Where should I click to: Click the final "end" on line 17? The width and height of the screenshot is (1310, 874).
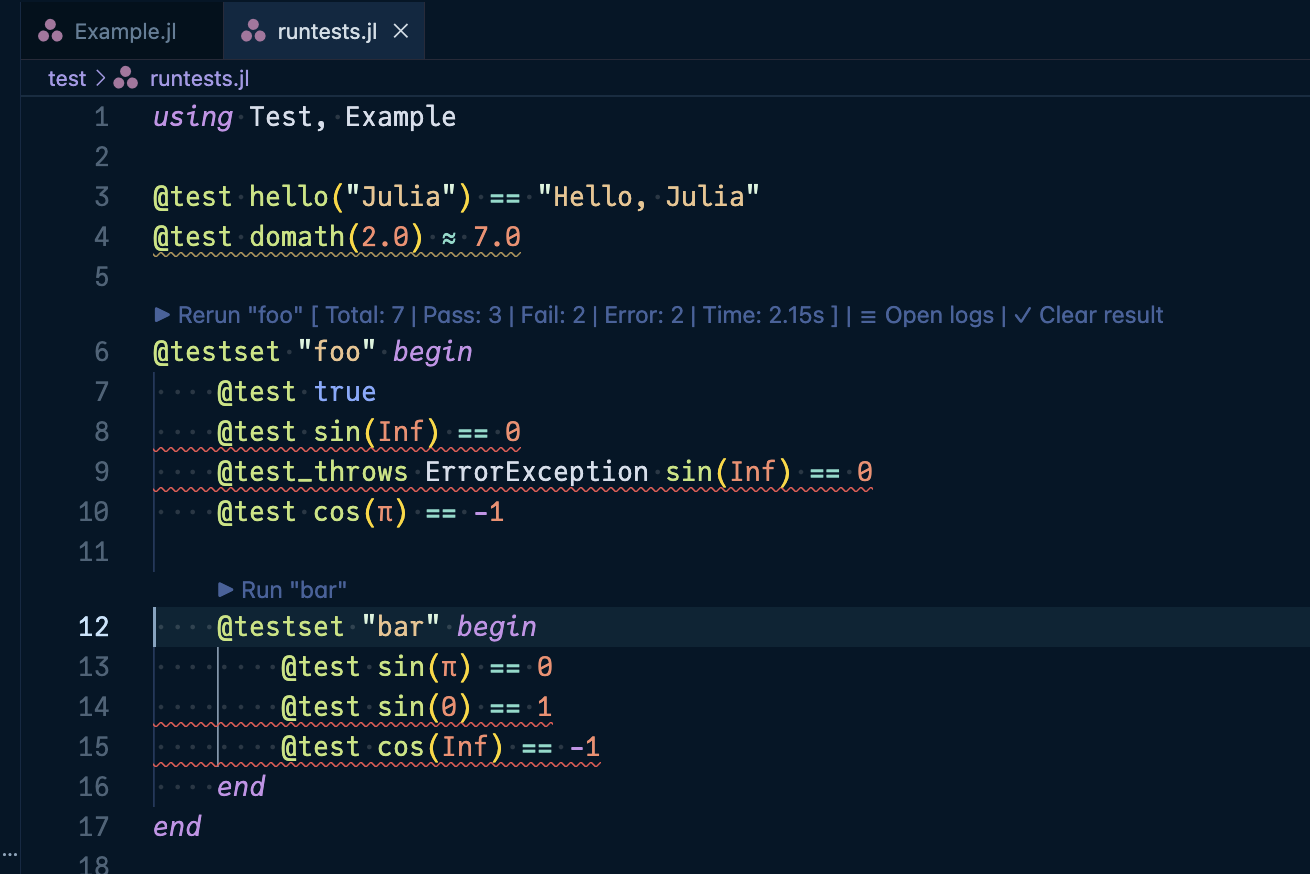pyautogui.click(x=177, y=827)
